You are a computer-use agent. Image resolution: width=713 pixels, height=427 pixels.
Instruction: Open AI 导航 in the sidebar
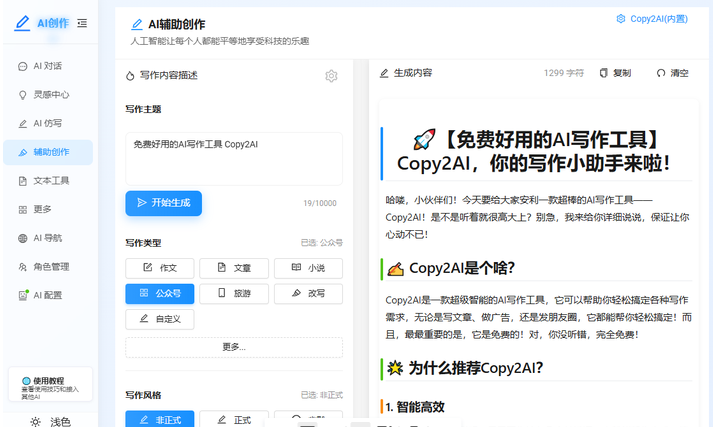(x=48, y=238)
